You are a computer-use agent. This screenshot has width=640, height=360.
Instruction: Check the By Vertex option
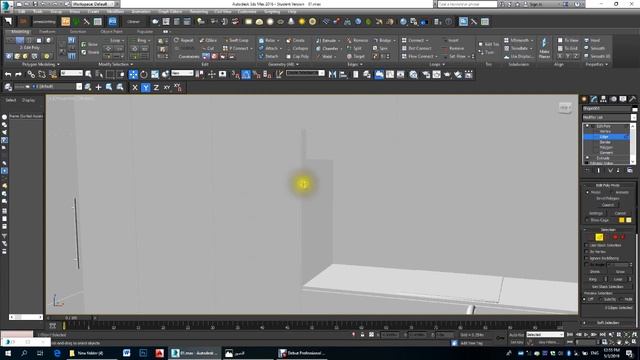587,252
